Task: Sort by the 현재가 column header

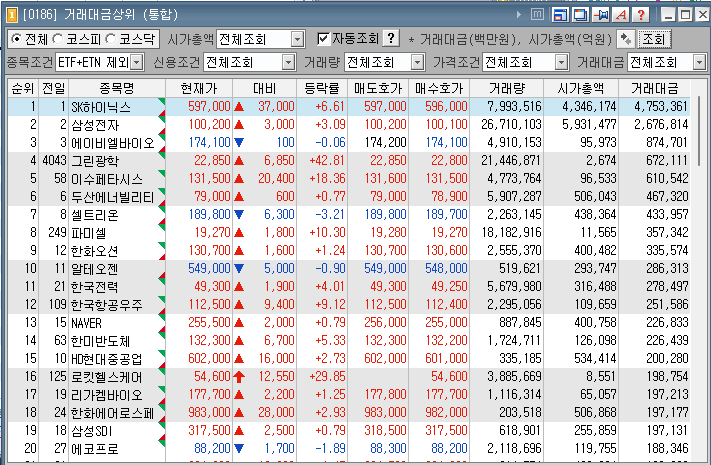Action: click(x=199, y=88)
